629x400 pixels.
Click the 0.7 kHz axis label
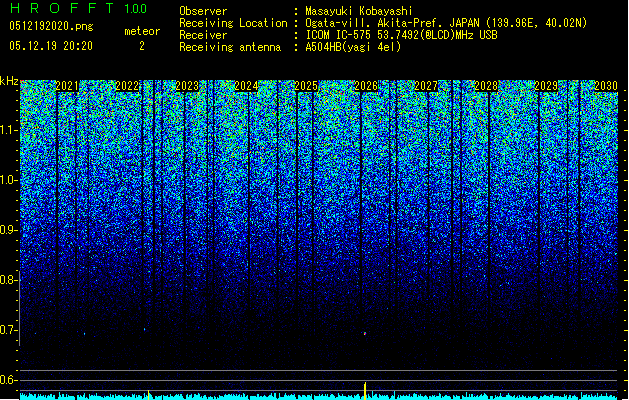[x=9, y=330]
